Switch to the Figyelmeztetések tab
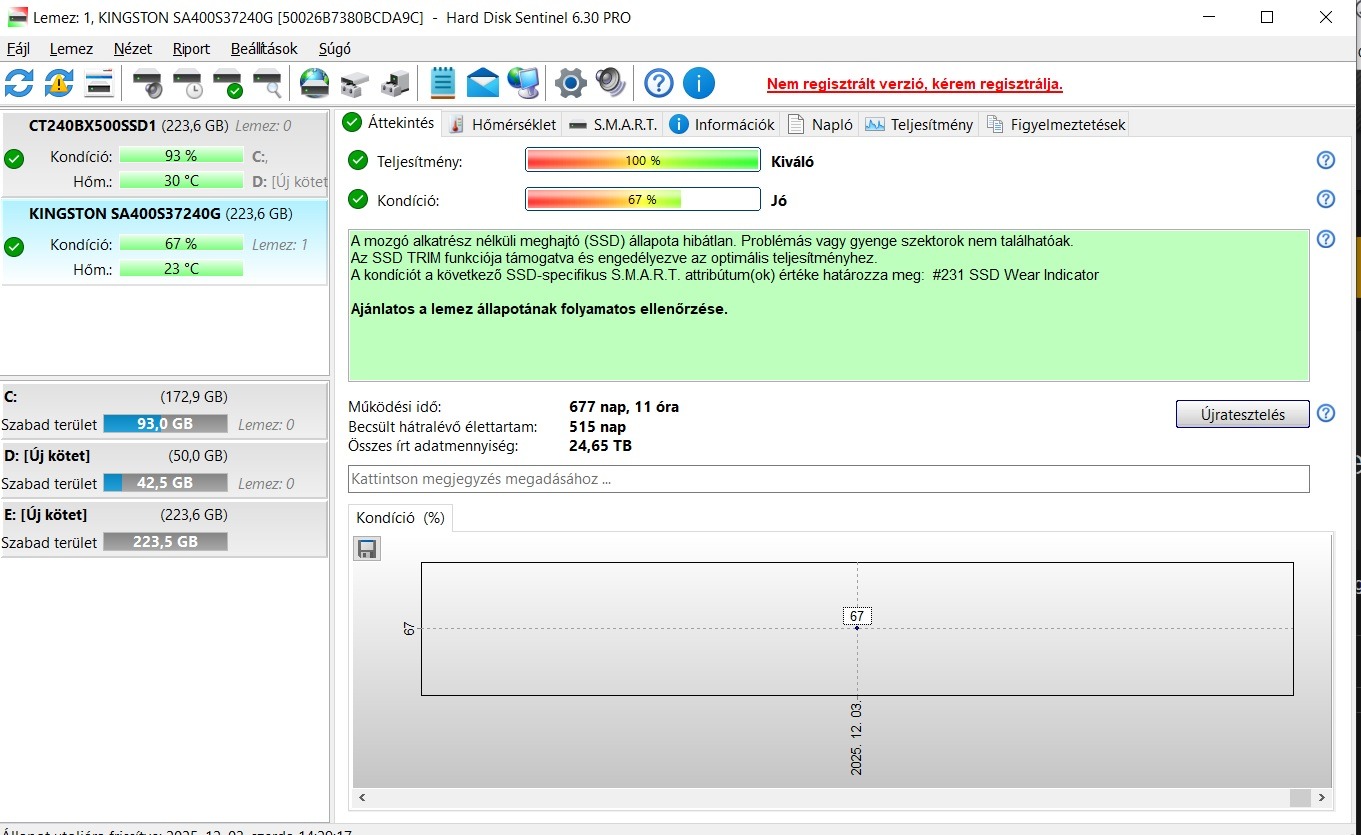The height and width of the screenshot is (835, 1361). 1055,124
